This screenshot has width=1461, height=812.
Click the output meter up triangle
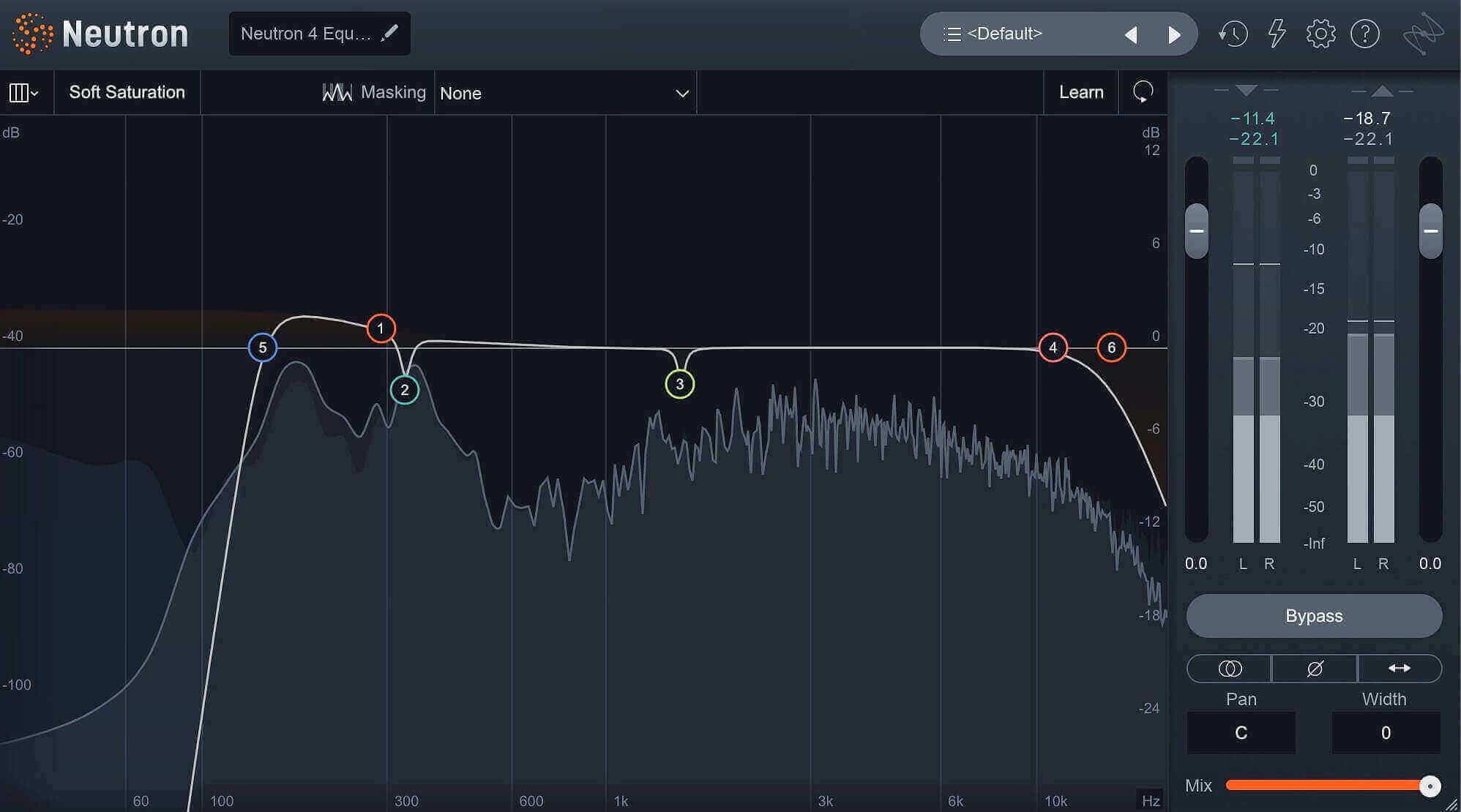(x=1382, y=91)
